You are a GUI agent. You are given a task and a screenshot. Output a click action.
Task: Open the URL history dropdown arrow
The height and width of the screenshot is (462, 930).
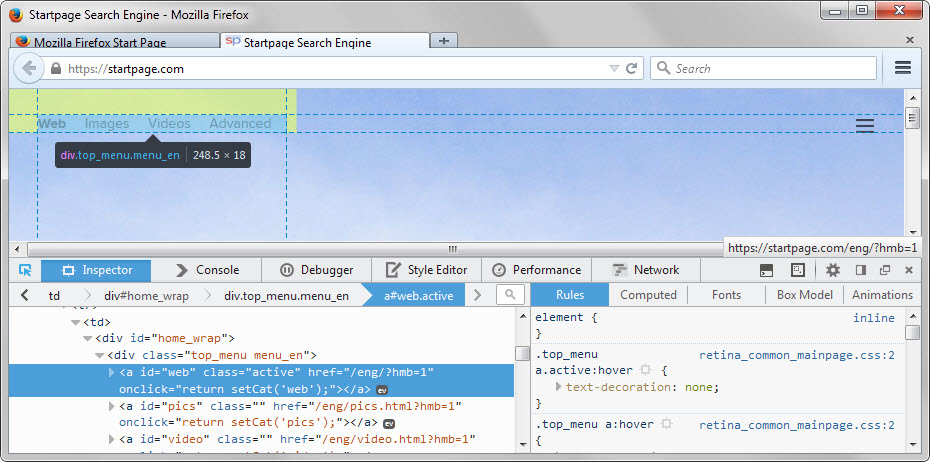pos(614,69)
